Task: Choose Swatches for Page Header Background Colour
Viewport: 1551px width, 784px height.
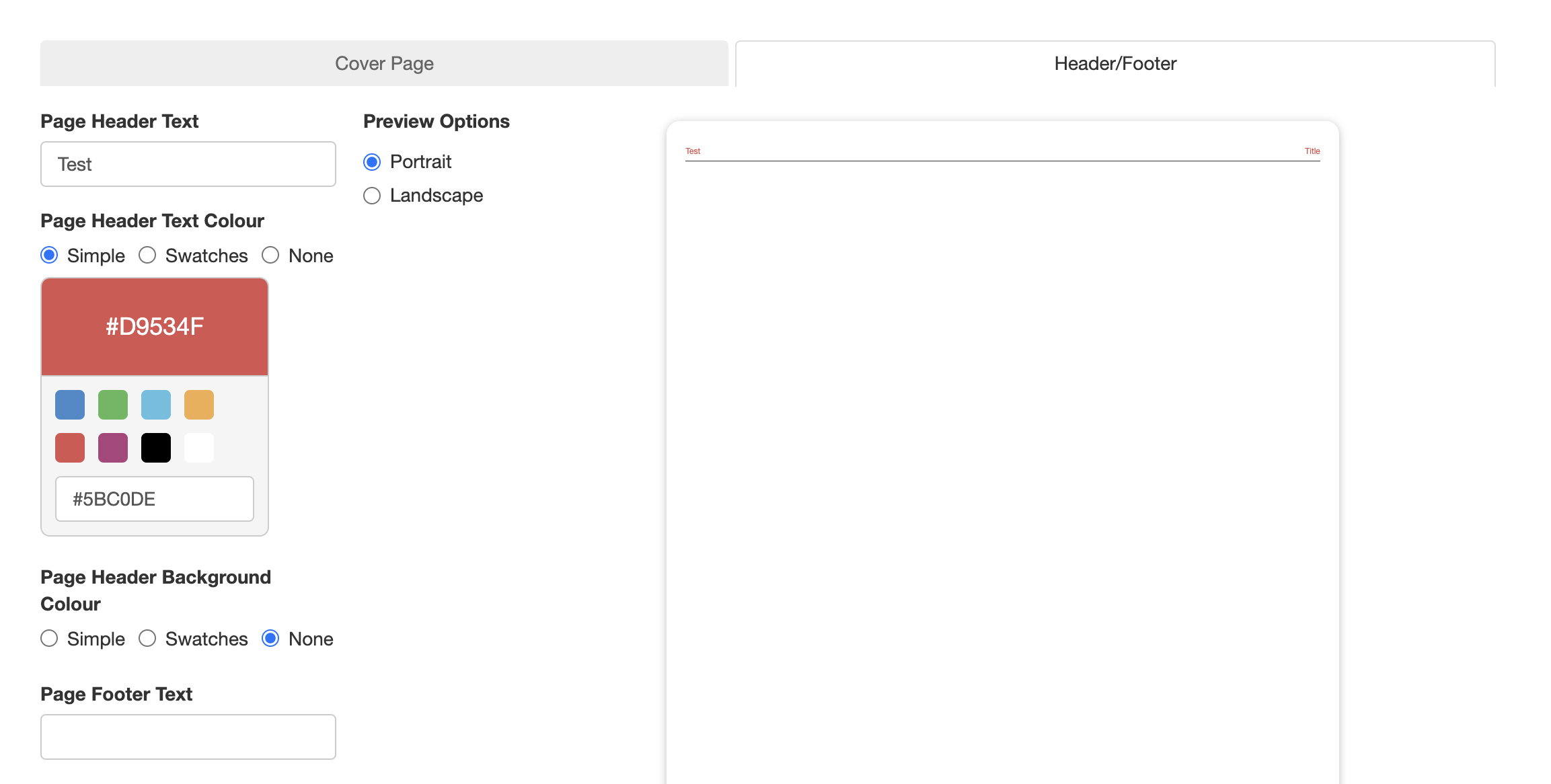Action: [147, 639]
